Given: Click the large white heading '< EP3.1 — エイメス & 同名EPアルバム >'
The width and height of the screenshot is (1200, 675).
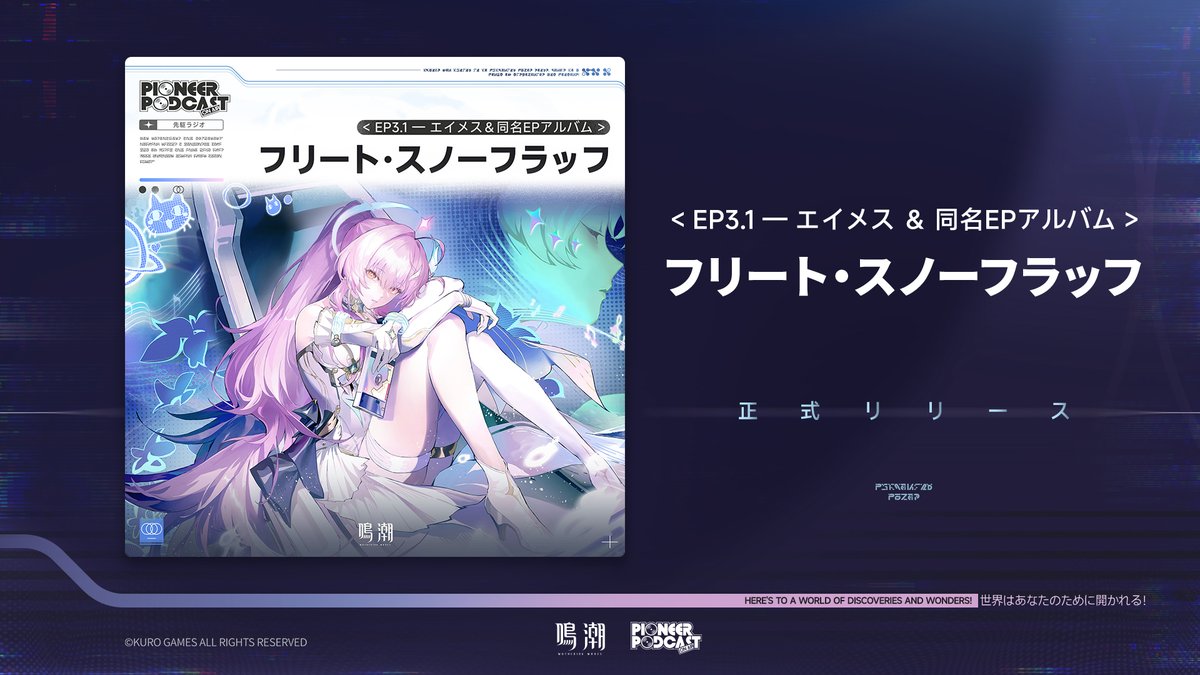Looking at the screenshot, I should coord(904,219).
